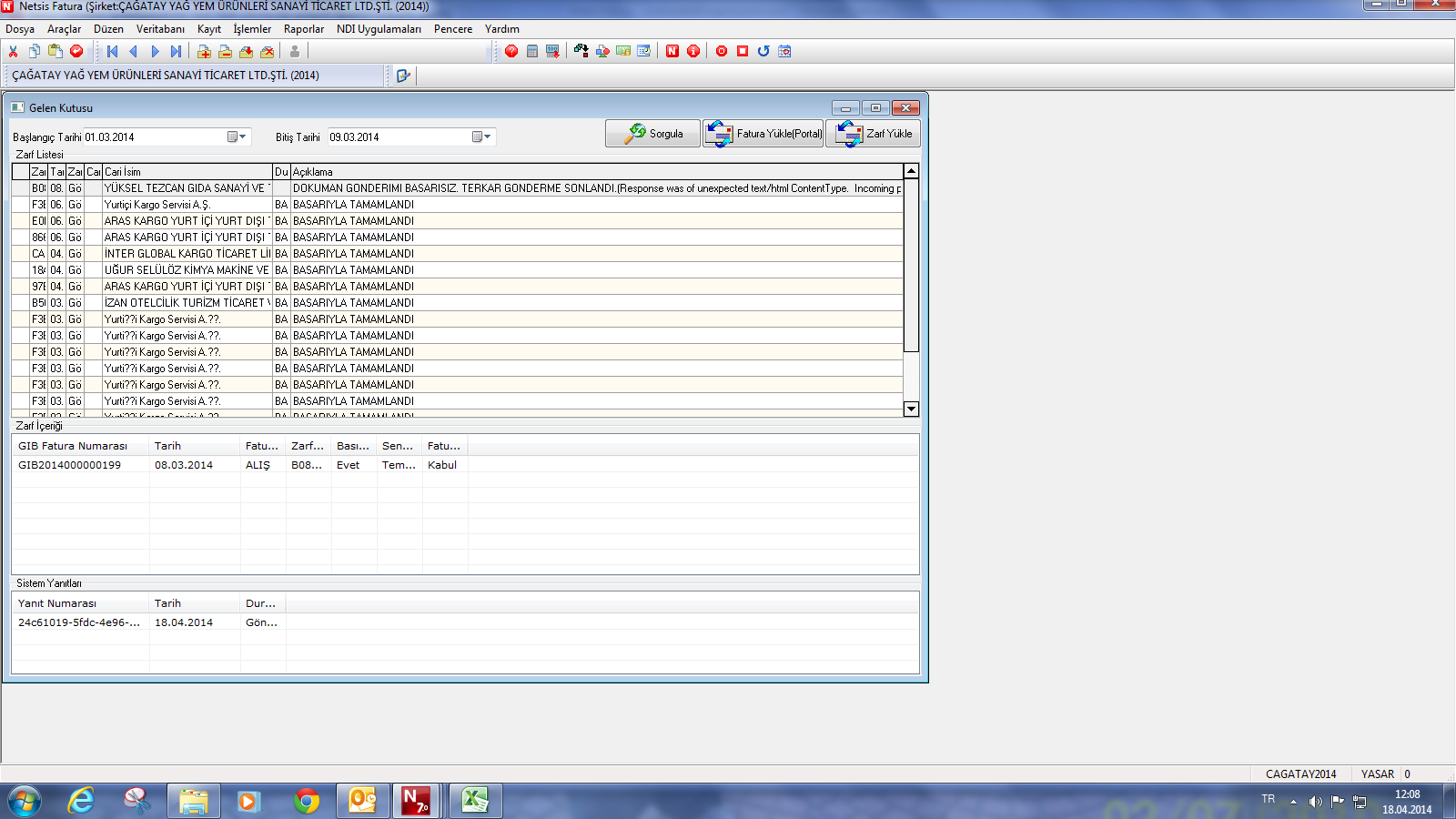
Task: Click the red help question mark icon
Action: pos(511,51)
